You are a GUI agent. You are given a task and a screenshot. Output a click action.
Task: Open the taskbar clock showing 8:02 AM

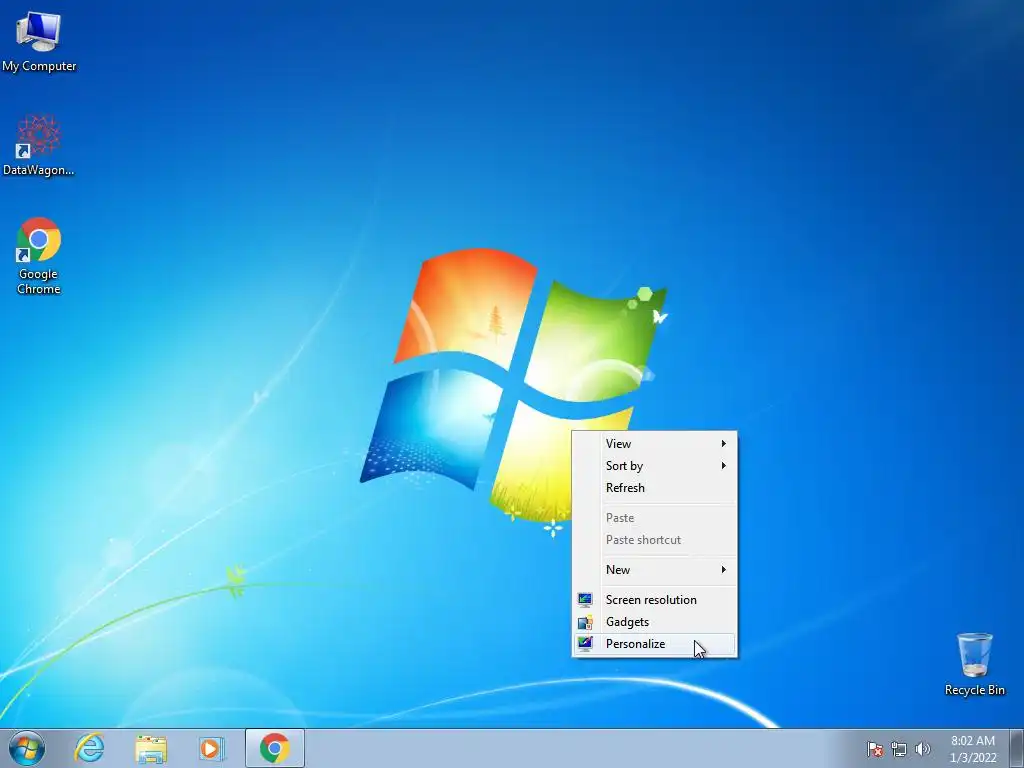(x=973, y=749)
